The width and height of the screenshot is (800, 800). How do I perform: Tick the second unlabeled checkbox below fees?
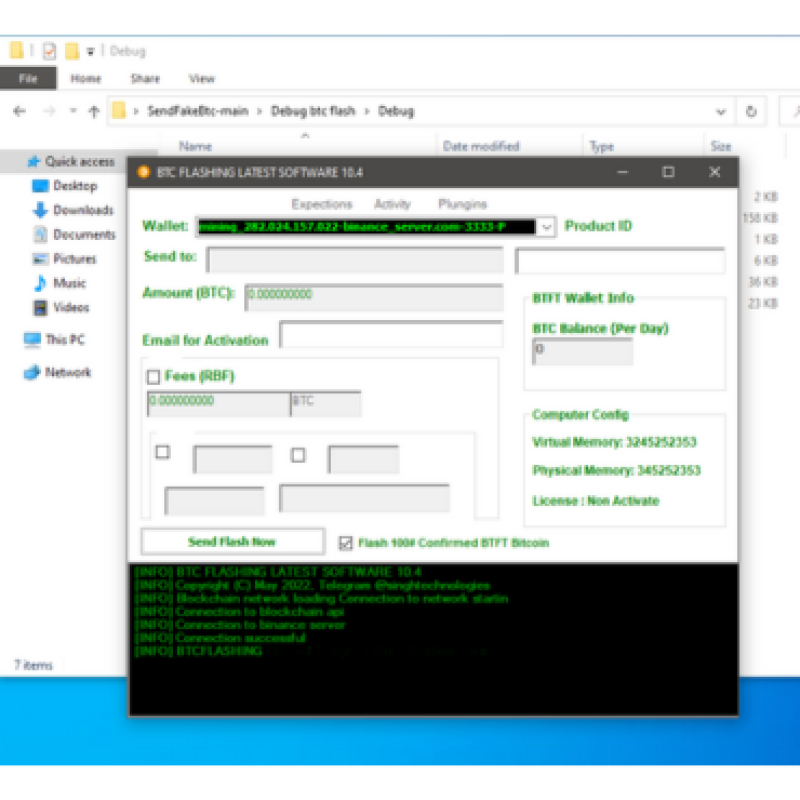(298, 455)
